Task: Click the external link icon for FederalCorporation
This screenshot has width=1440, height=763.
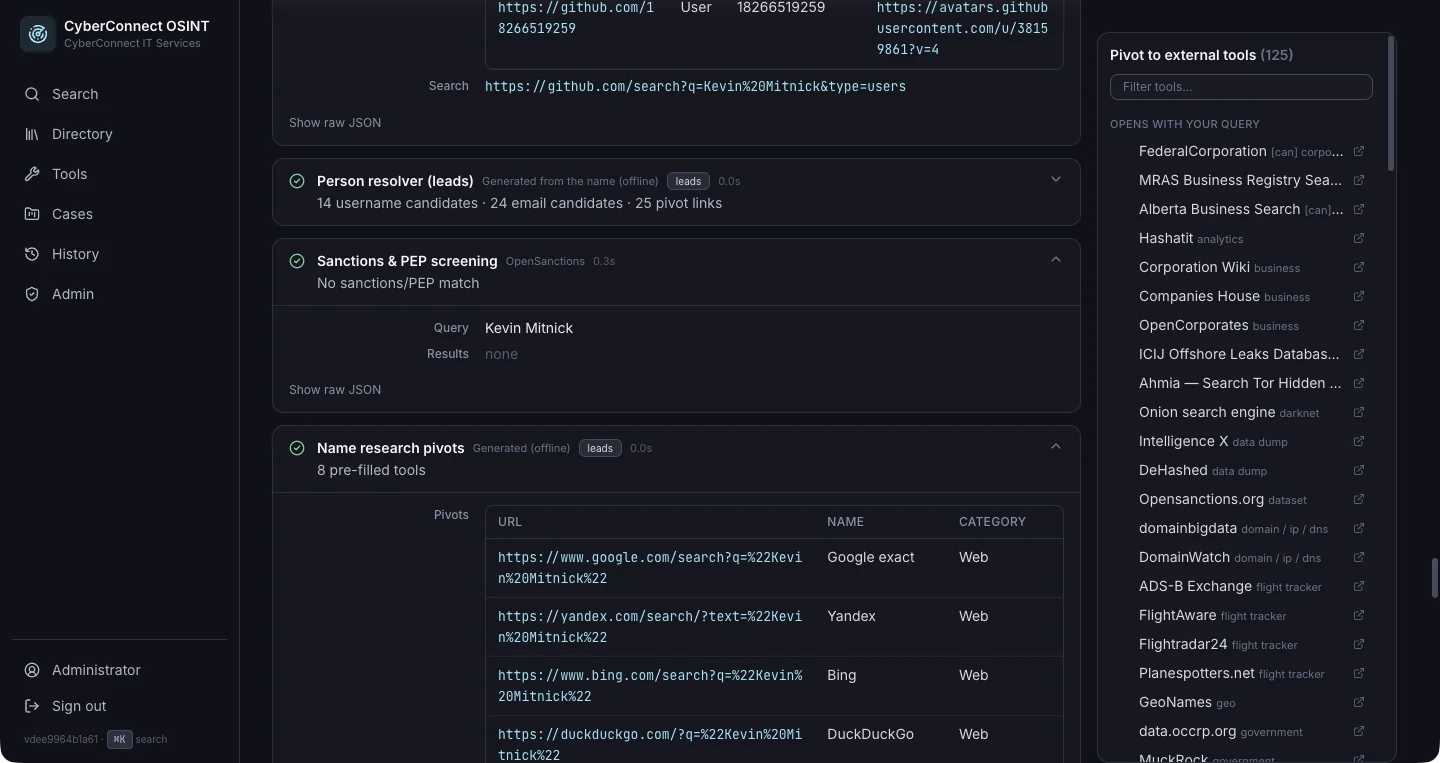Action: [x=1359, y=152]
